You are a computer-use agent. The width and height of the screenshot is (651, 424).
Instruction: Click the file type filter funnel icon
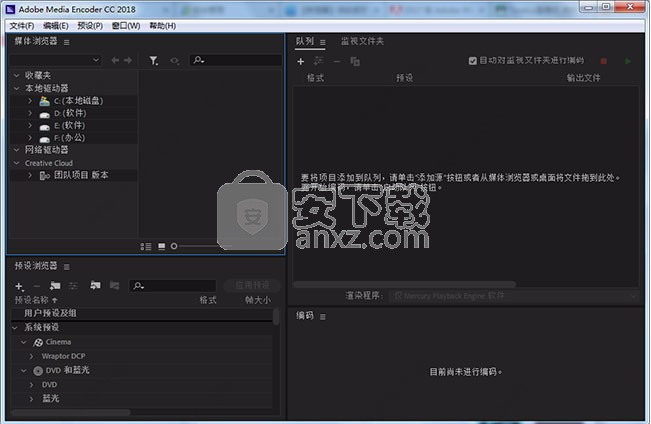tap(154, 61)
